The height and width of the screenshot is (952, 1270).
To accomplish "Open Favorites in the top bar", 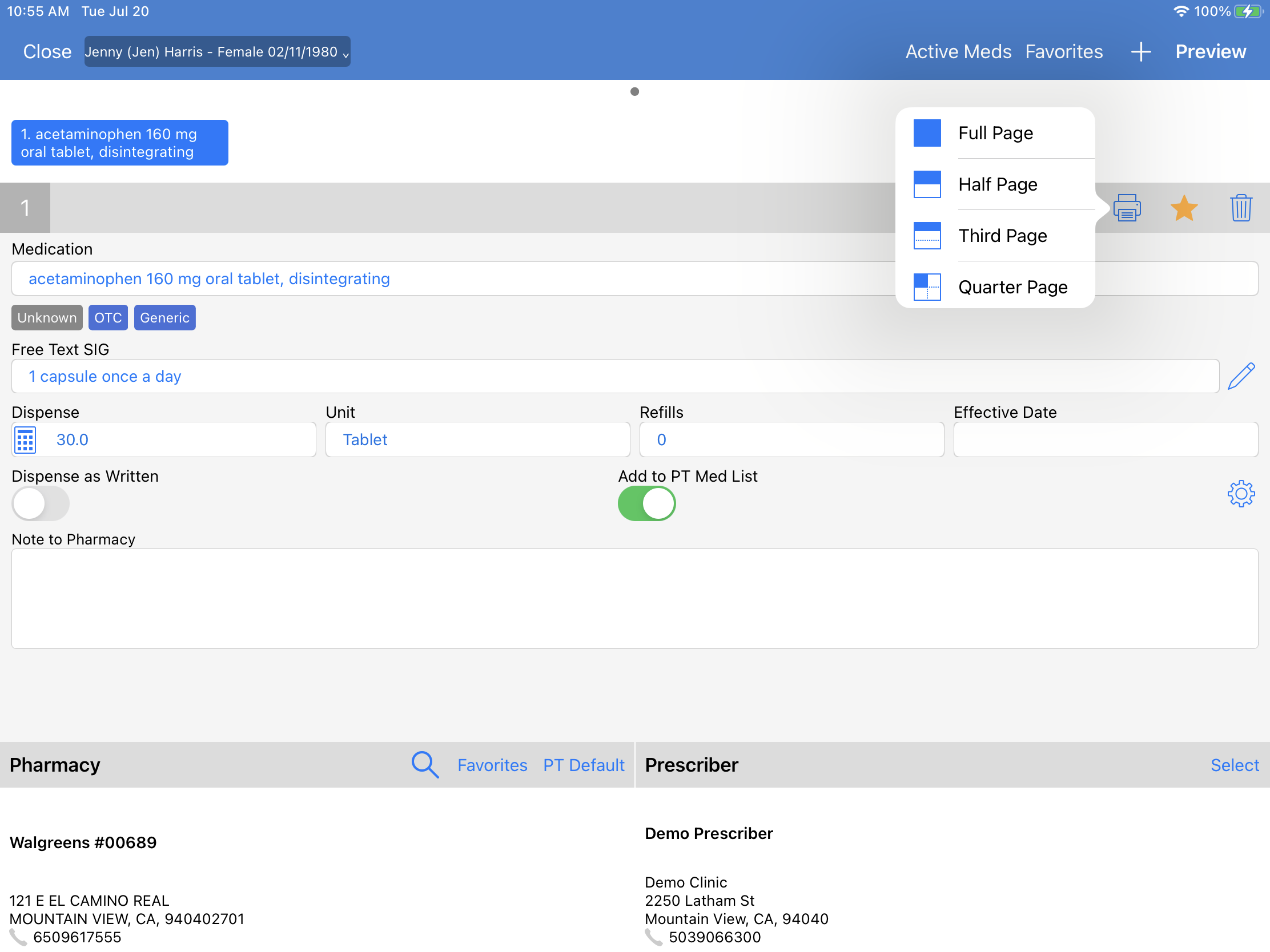I will tap(1064, 51).
